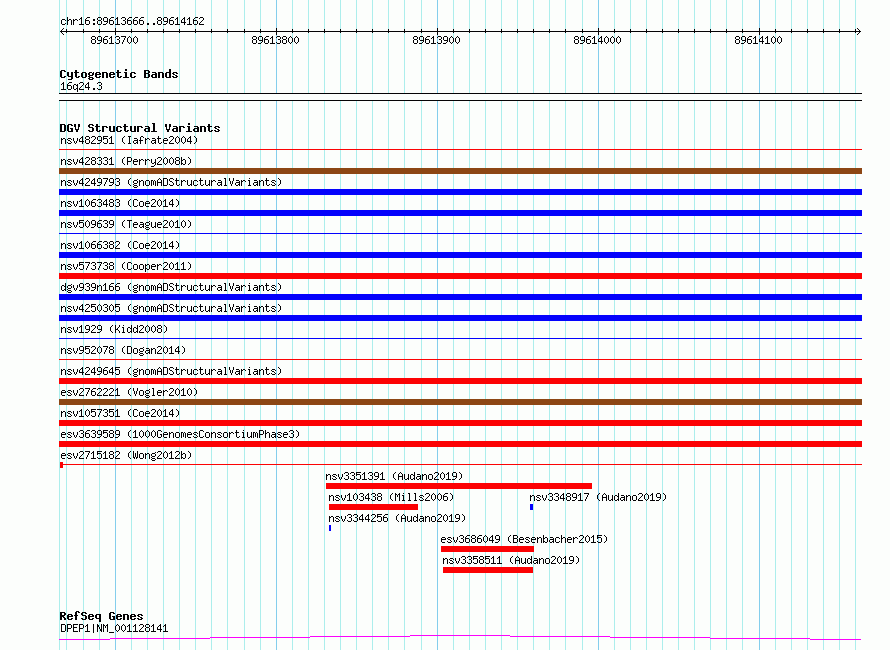Select the nsv428331 (Perry2008b) brown bar
Viewport: 890px width, 650px height.
pyautogui.click(x=460, y=171)
